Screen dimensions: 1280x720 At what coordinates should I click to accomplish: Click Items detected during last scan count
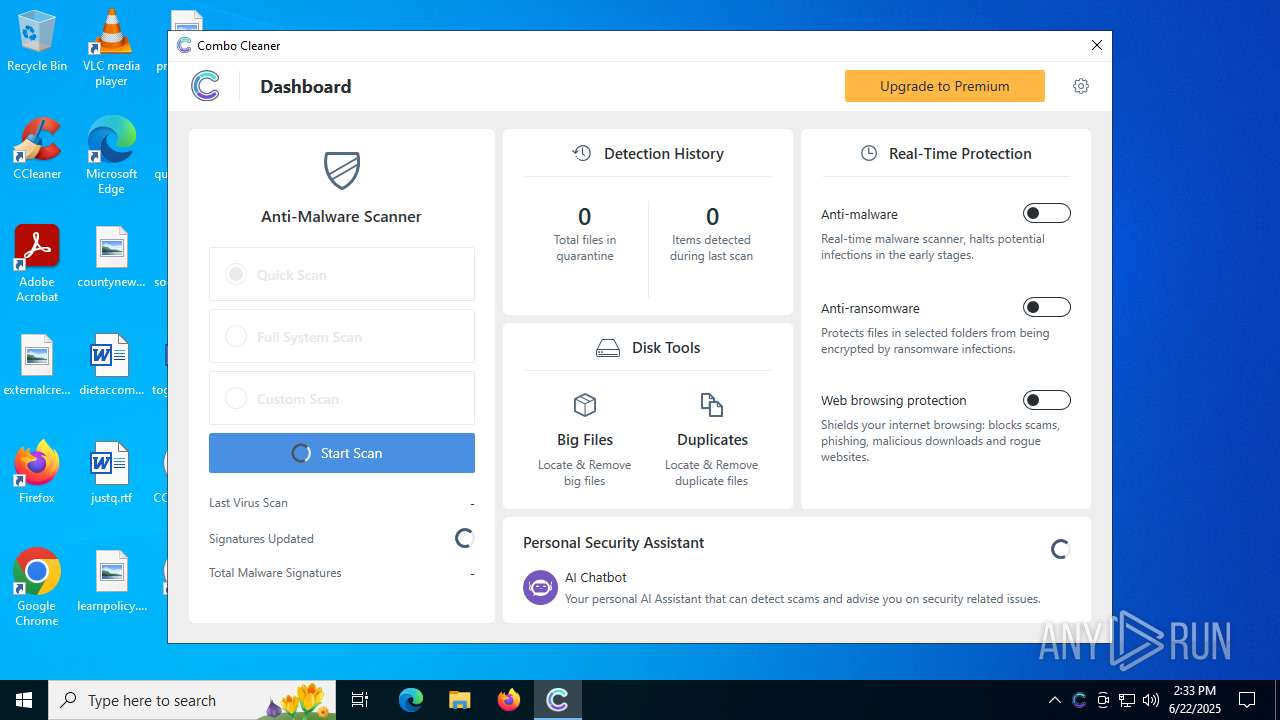(x=712, y=216)
